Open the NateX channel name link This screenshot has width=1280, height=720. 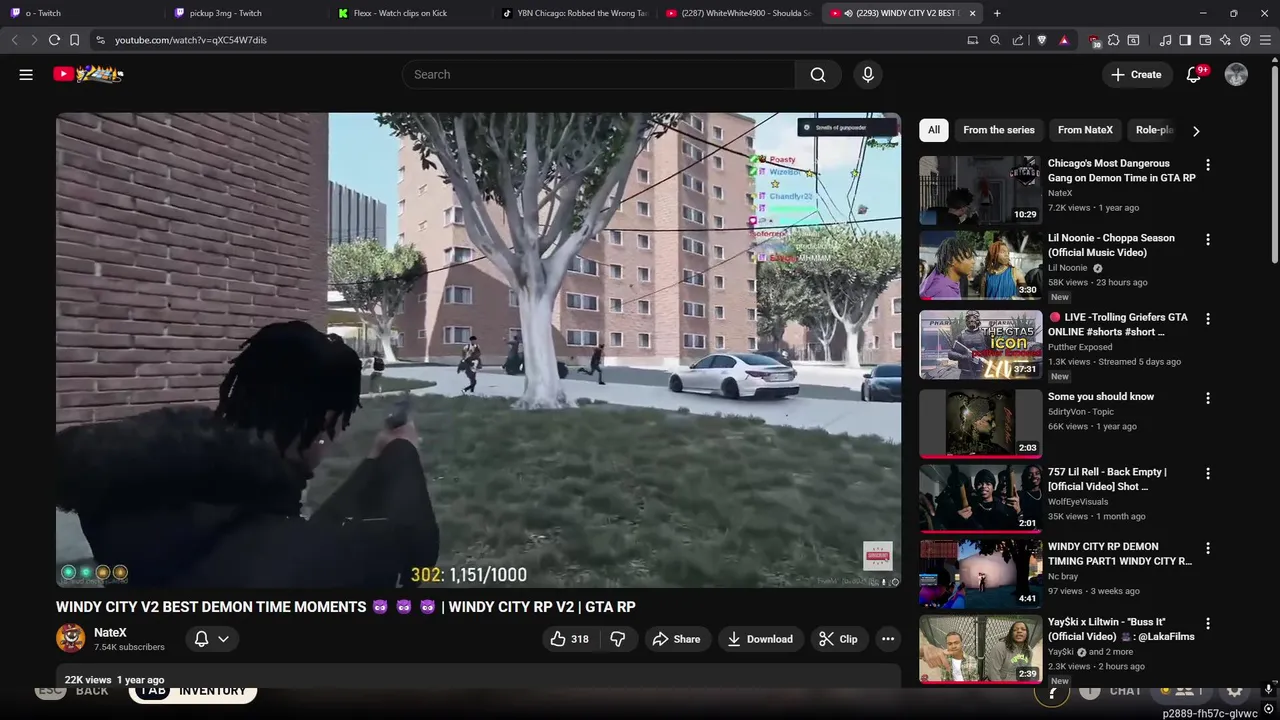tap(110, 633)
